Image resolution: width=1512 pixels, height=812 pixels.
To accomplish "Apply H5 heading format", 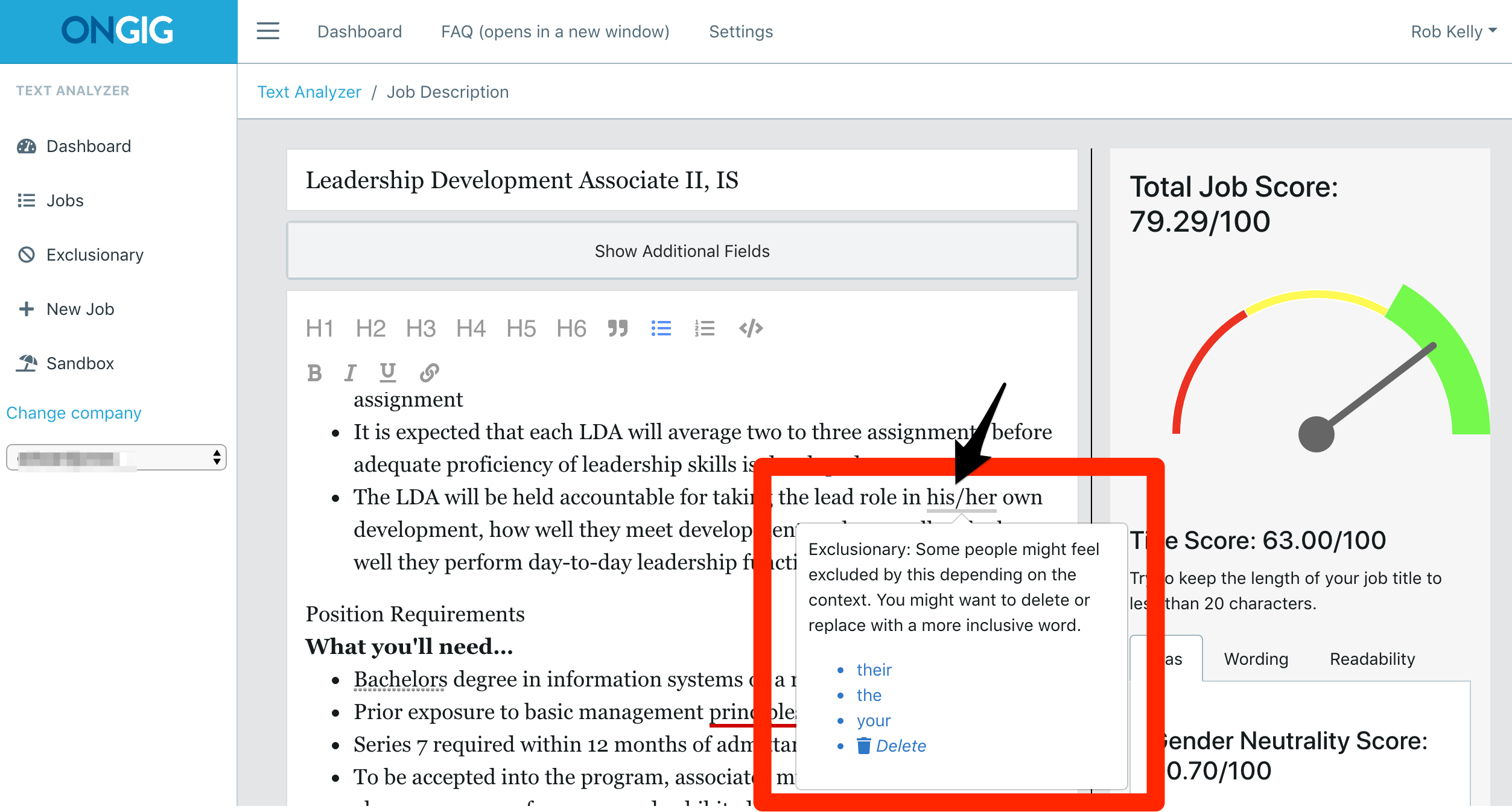I will click(x=521, y=328).
